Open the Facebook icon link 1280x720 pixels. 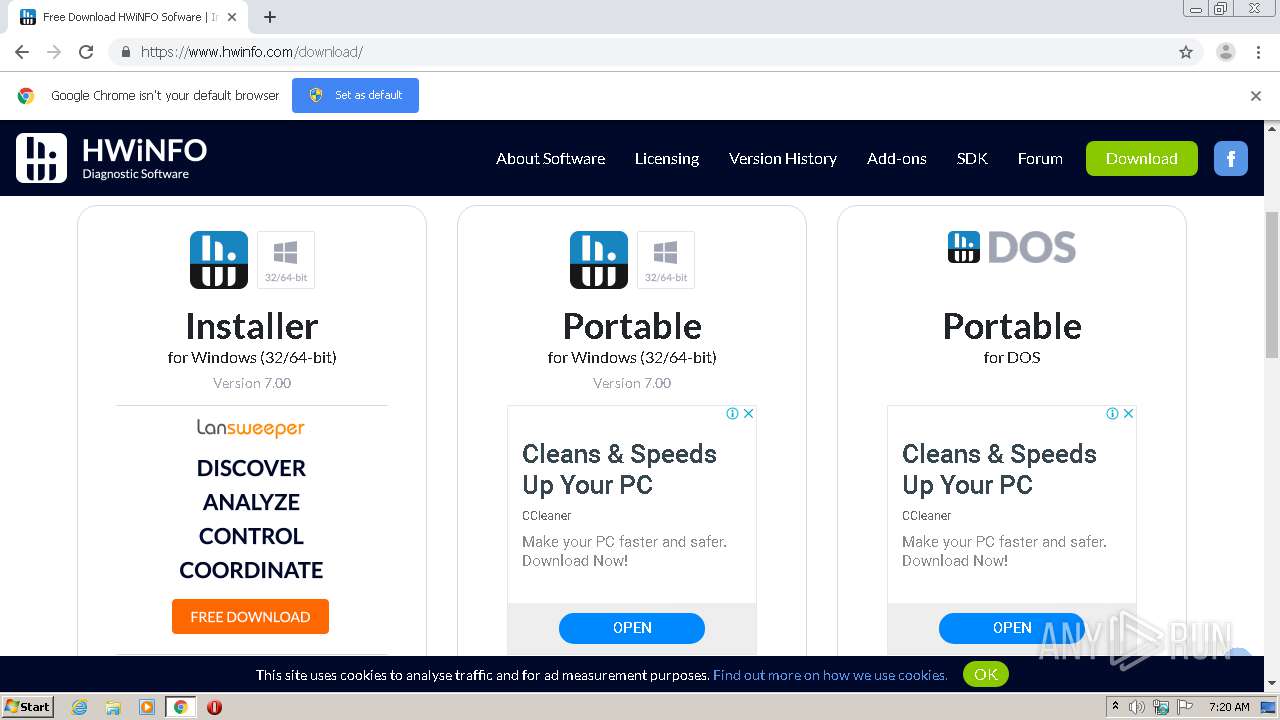click(1230, 158)
